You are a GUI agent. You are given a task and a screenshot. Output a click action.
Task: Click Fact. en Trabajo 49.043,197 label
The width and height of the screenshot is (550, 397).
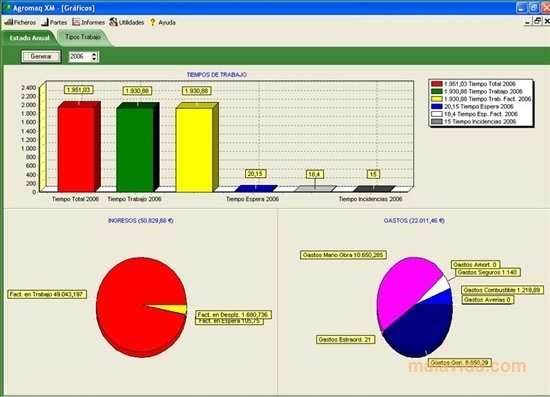pos(47,294)
